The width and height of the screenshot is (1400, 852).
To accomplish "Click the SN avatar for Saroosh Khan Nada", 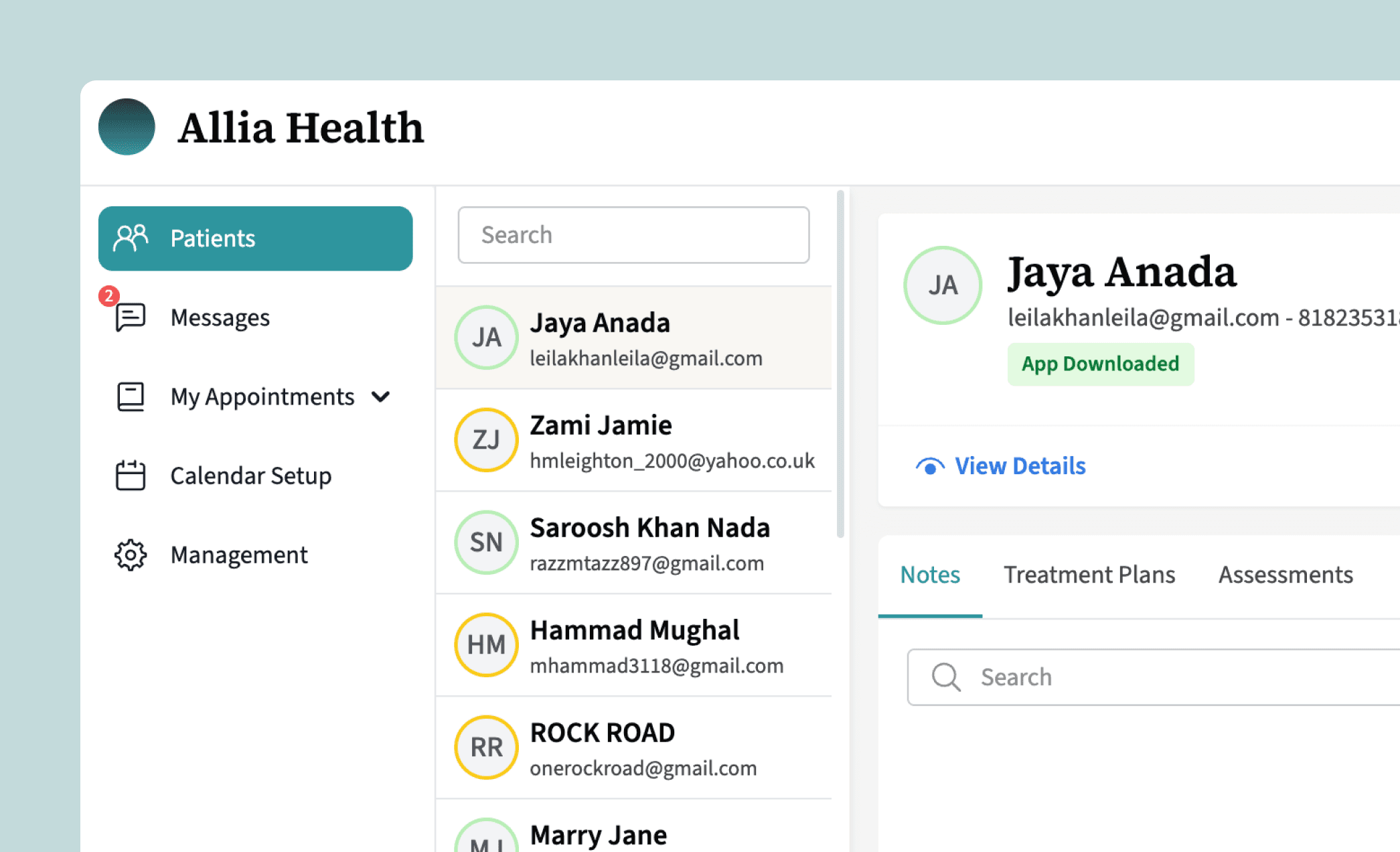I will (x=486, y=543).
